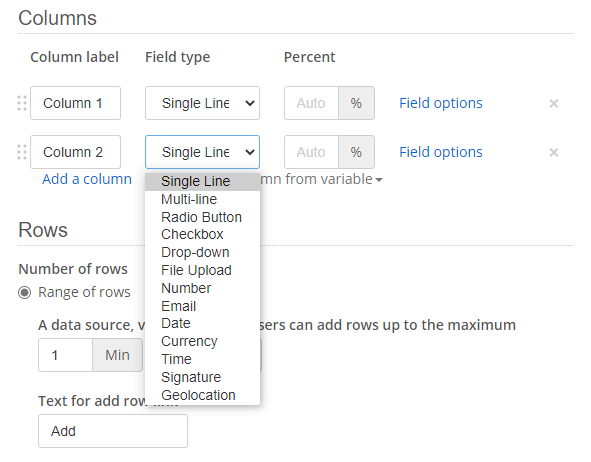591x462 pixels.
Task: Remove Column 1 with its X icon
Action: (x=554, y=103)
